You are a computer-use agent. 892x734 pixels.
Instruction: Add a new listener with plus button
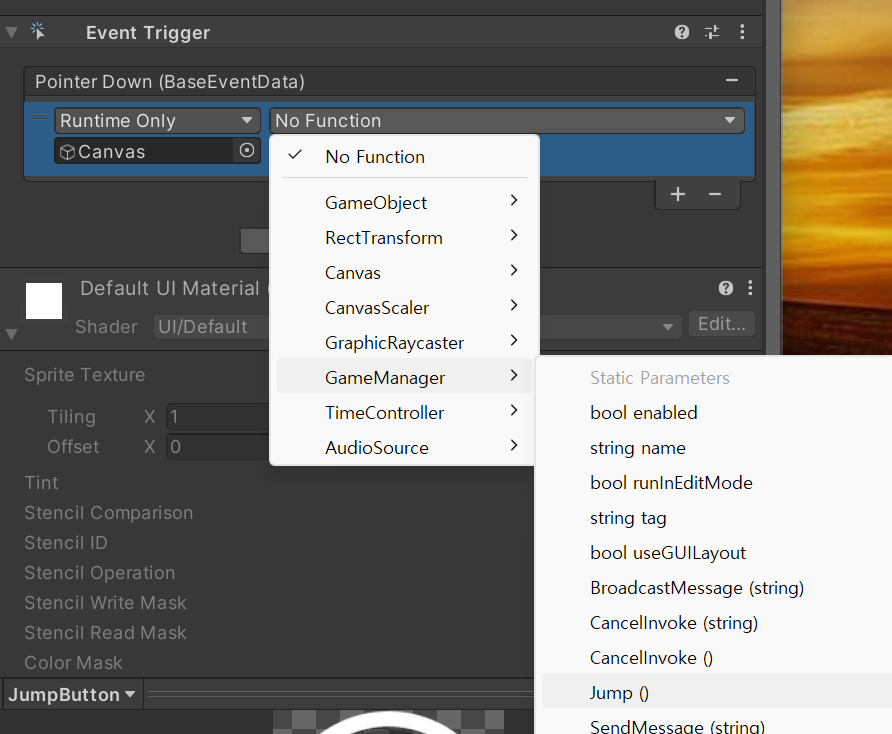678,195
